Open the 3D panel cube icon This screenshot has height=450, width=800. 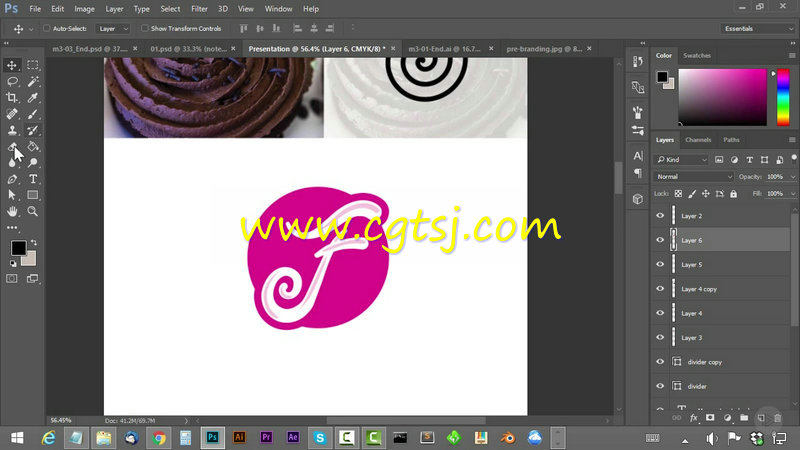click(x=638, y=199)
